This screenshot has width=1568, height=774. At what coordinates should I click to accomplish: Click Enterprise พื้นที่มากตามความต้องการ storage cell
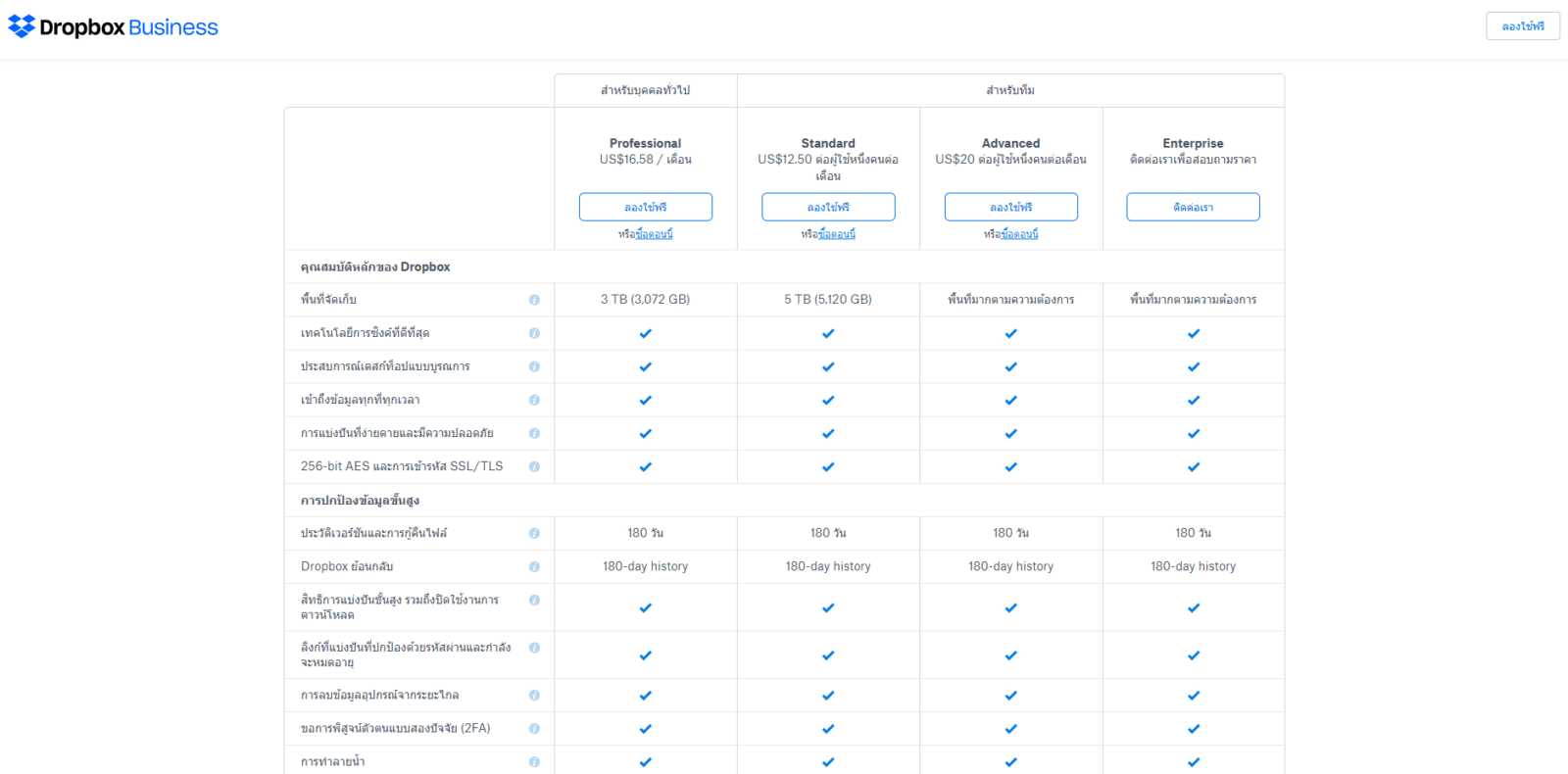click(x=1194, y=300)
